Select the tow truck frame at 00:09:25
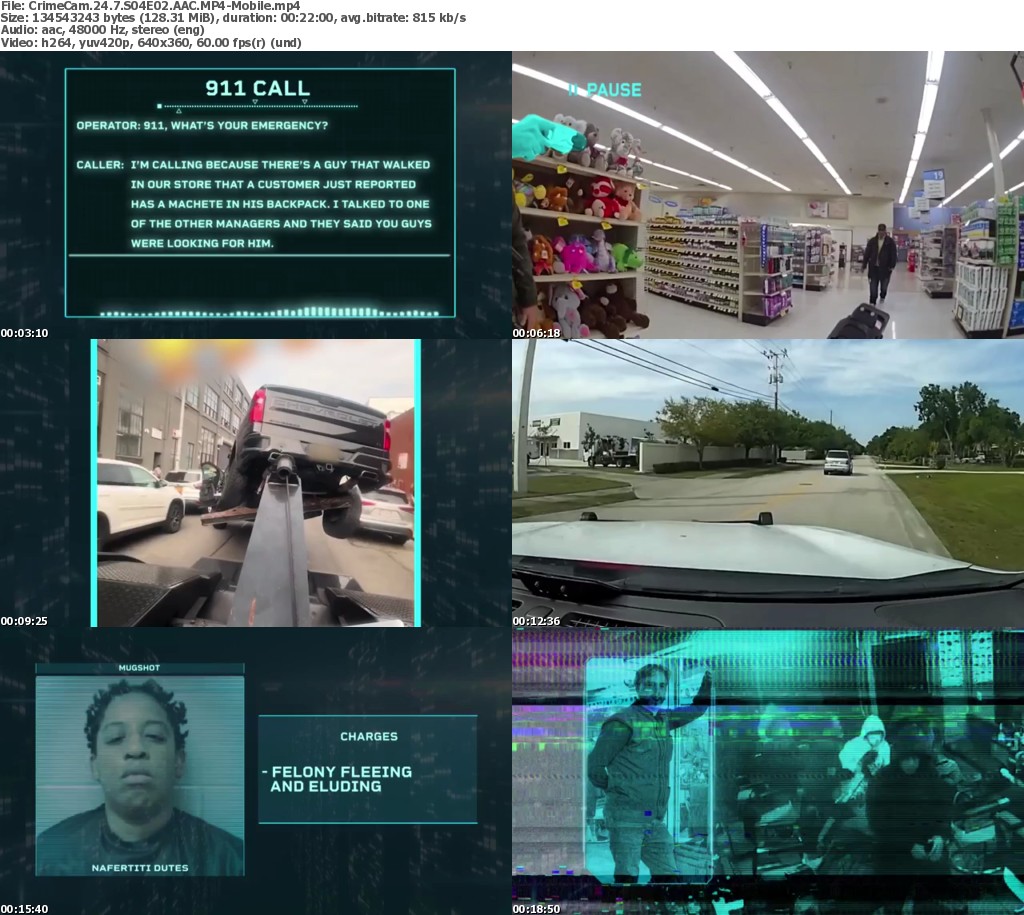Viewport: 1024px width, 915px height. pos(256,483)
